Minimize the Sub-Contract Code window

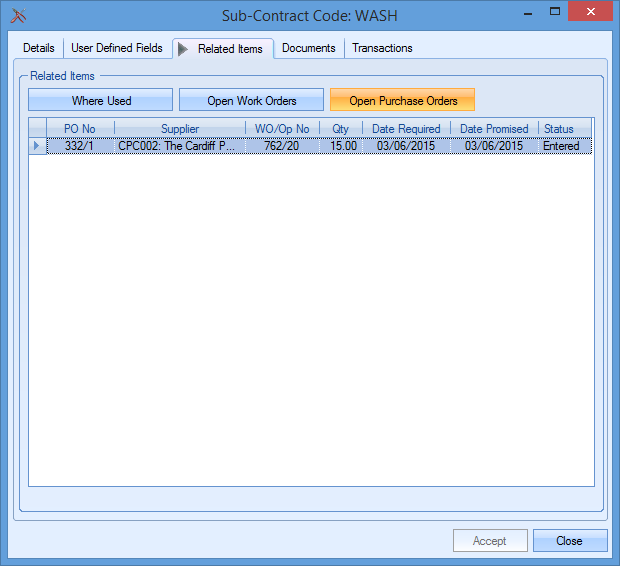coord(531,13)
